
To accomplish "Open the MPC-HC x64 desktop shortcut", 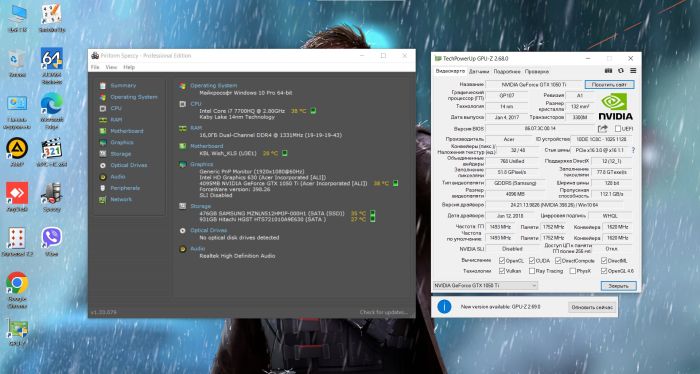I will (52, 152).
